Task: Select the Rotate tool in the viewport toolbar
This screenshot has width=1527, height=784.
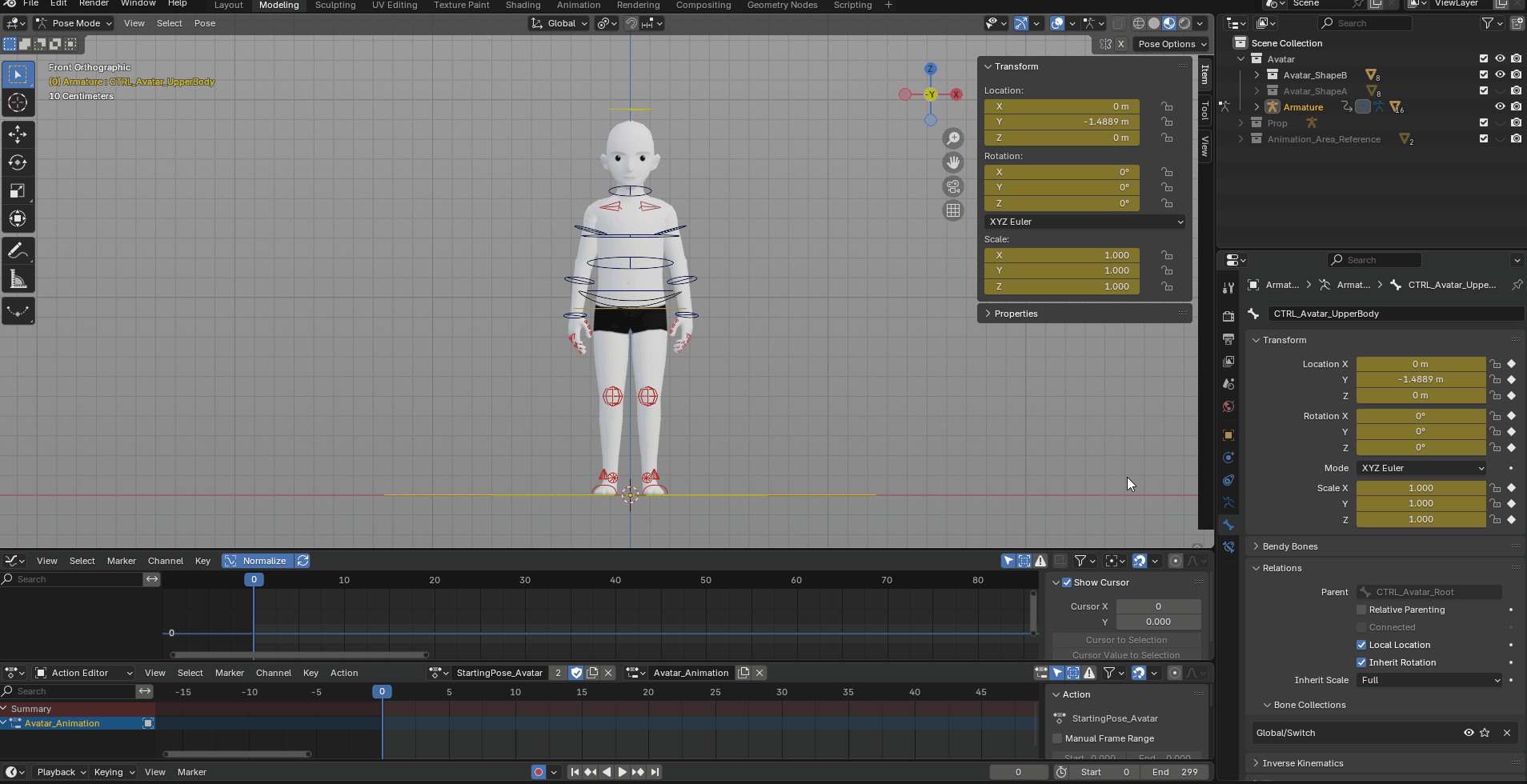Action: 18,162
